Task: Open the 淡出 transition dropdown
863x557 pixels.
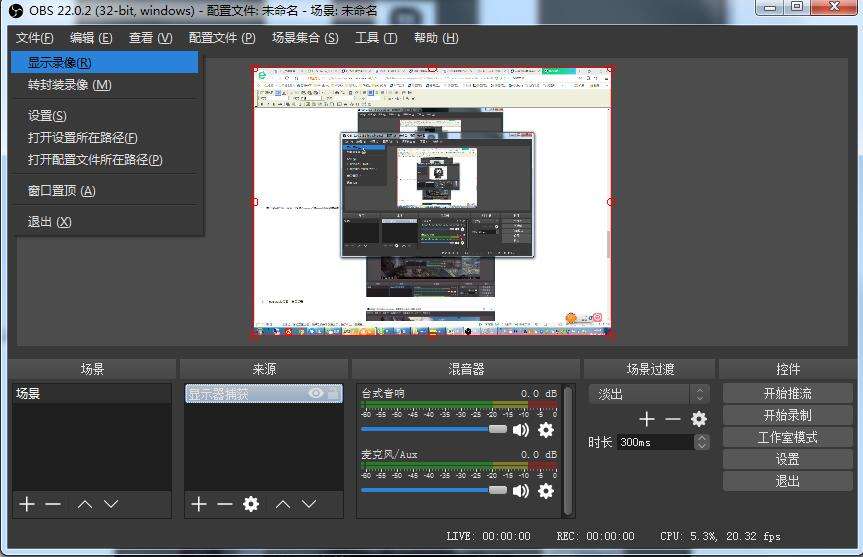Action: coord(648,394)
